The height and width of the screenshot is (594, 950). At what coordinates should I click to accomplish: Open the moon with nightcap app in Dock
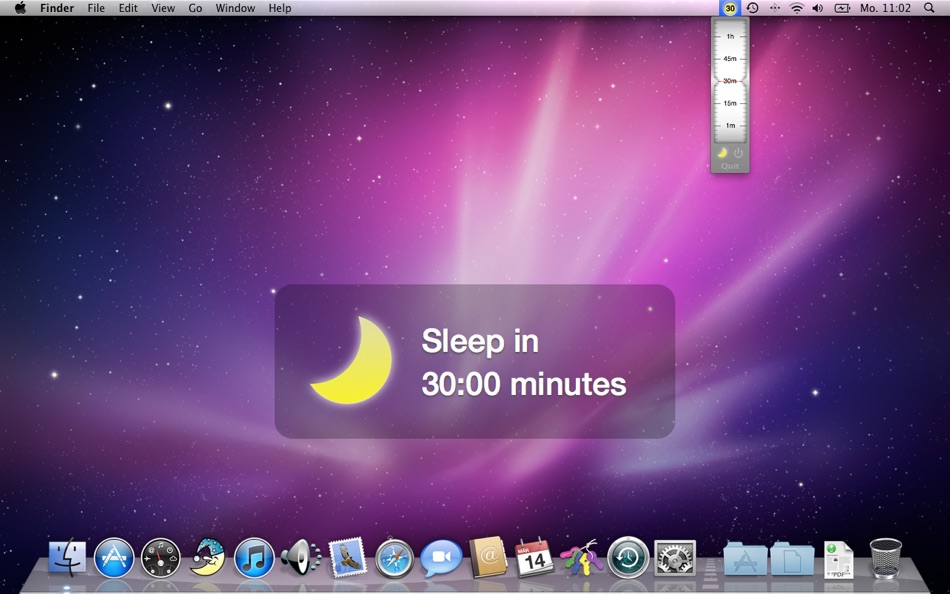(207, 557)
